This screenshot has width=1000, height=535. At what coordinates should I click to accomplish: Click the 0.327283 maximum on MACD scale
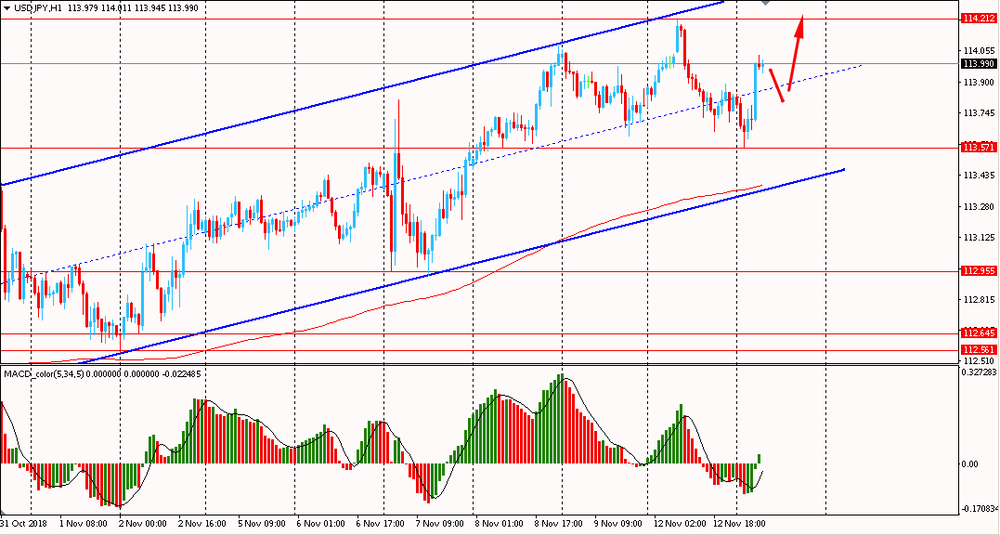pos(977,373)
